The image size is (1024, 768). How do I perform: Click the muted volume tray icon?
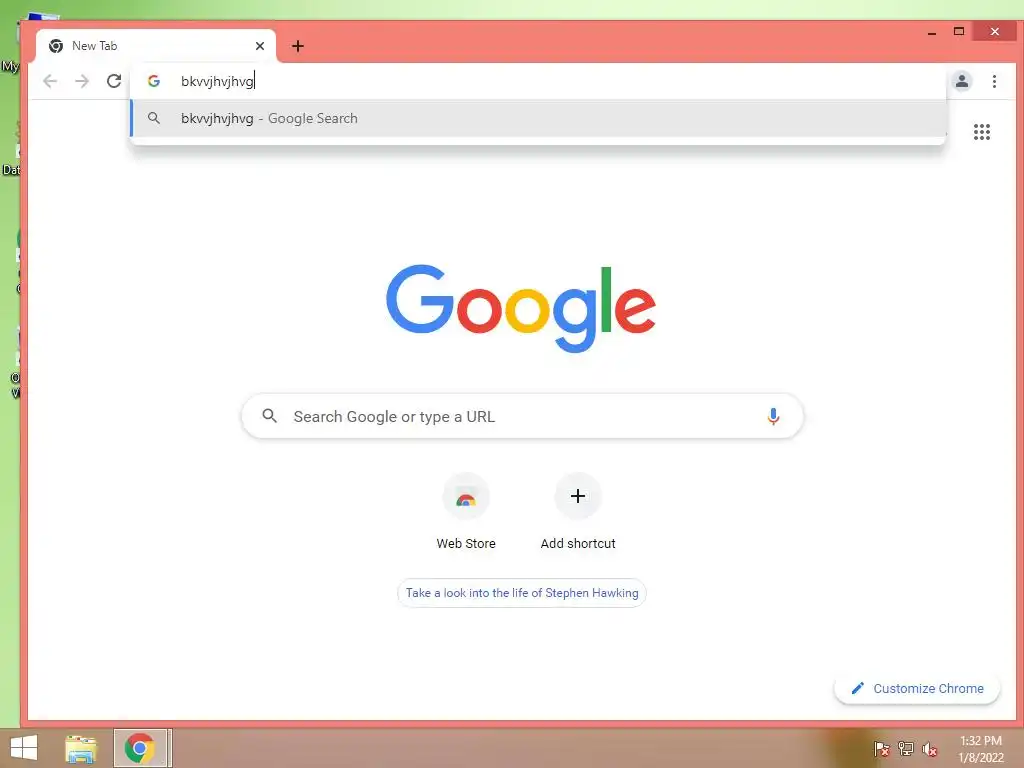(x=930, y=749)
